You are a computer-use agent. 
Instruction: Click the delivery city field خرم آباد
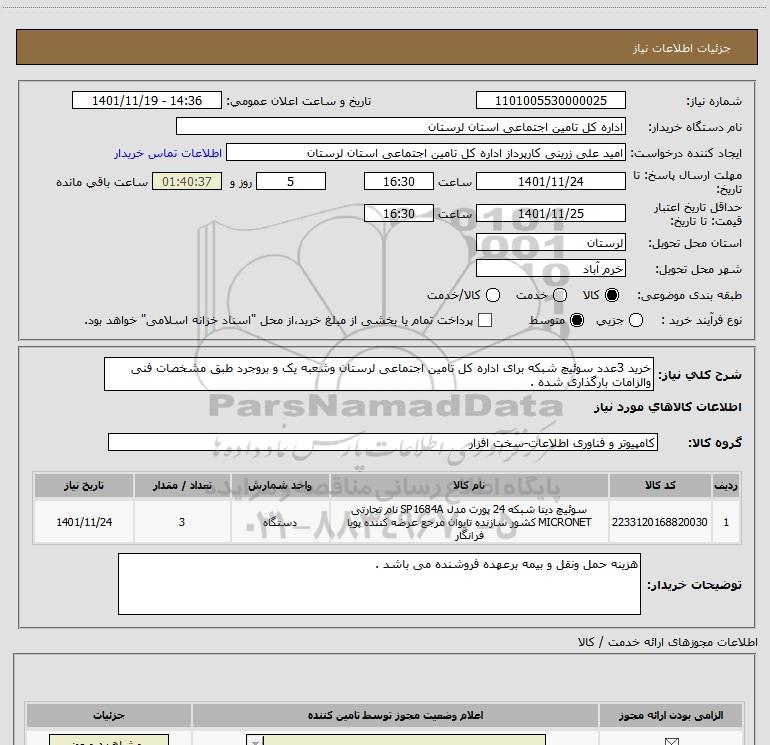tap(550, 269)
